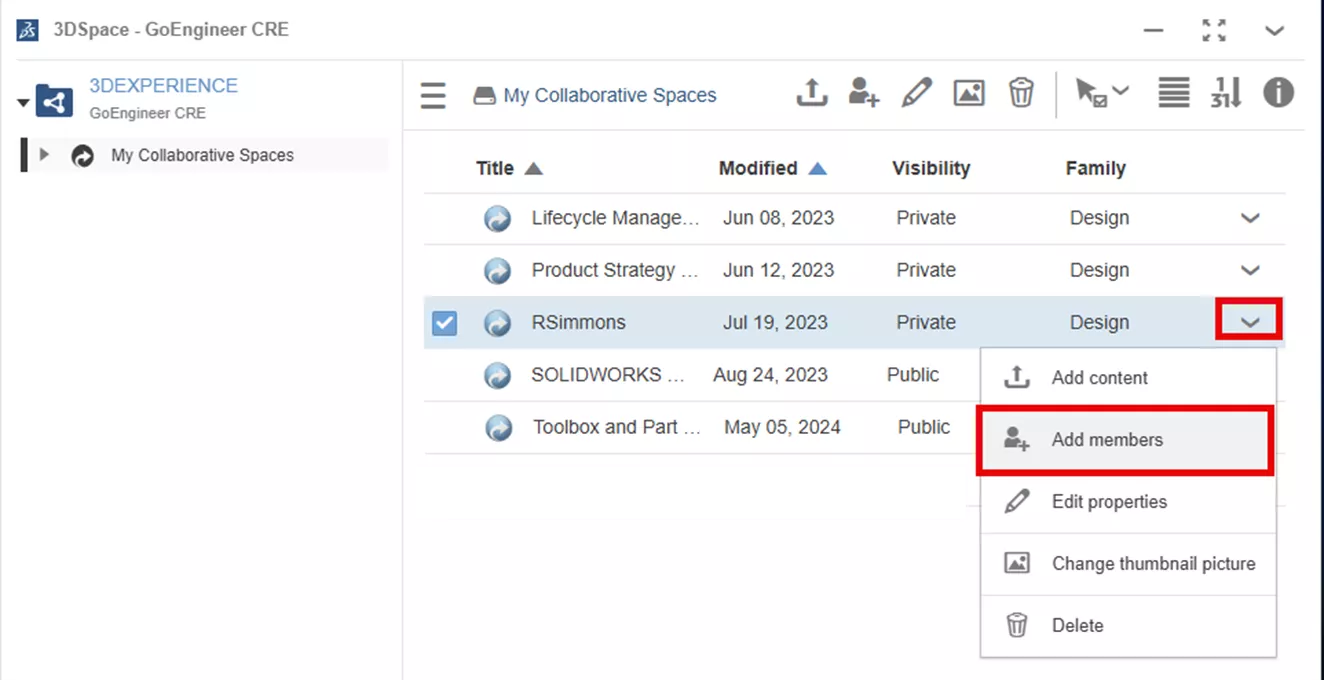Click the 3DEXPERIENCE platform title link
1324x680 pixels.
pyautogui.click(x=163, y=86)
